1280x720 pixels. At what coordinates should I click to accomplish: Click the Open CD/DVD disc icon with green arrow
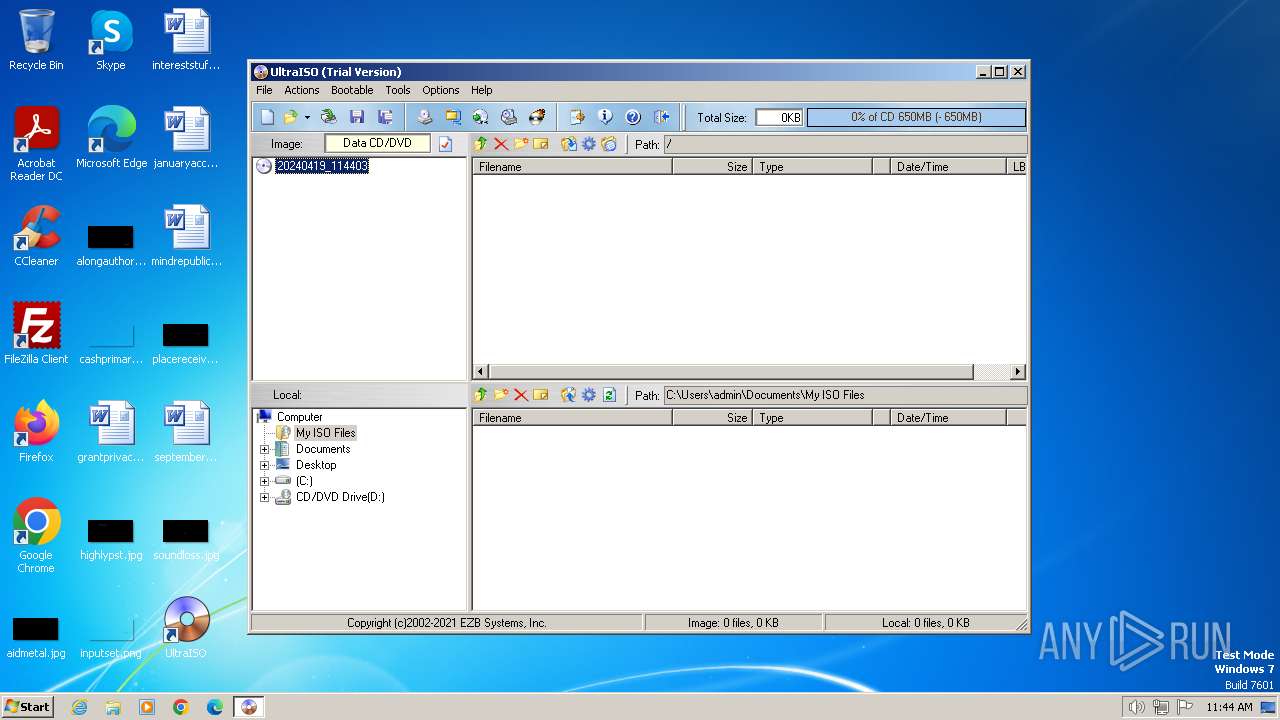tap(328, 117)
